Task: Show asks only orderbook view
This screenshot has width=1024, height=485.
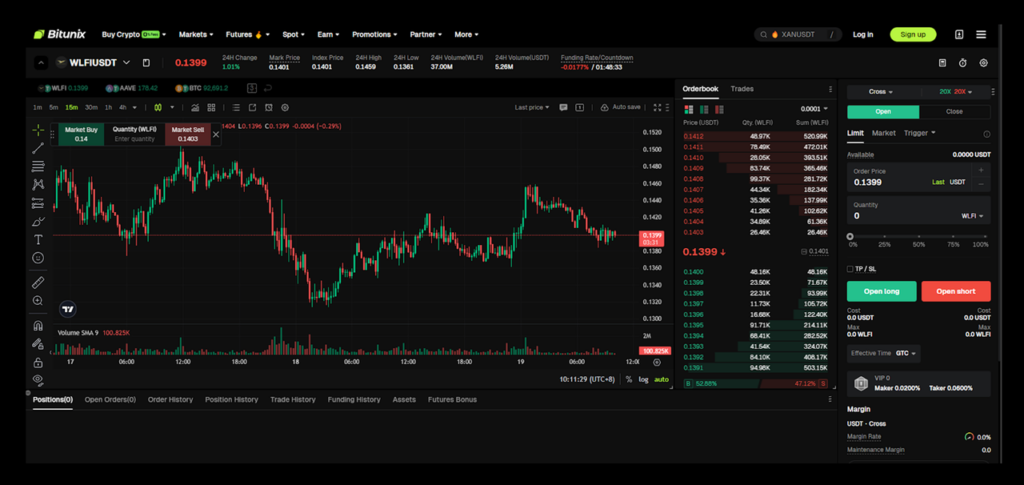Action: [719, 109]
